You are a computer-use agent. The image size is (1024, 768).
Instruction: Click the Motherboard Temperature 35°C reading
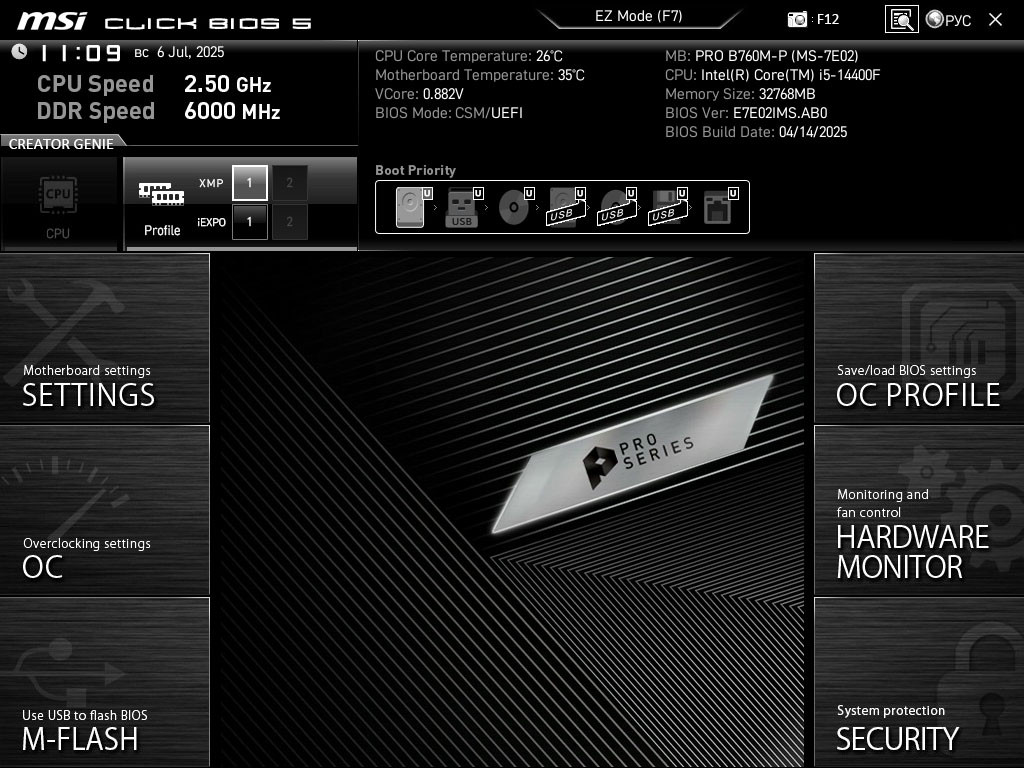479,75
